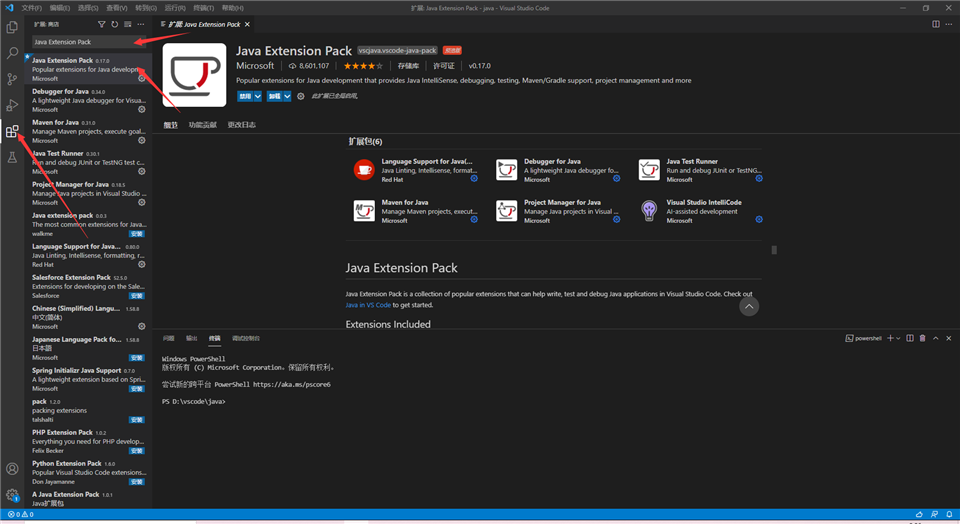Open Visual Studio IntelliCode pack item

699,211
